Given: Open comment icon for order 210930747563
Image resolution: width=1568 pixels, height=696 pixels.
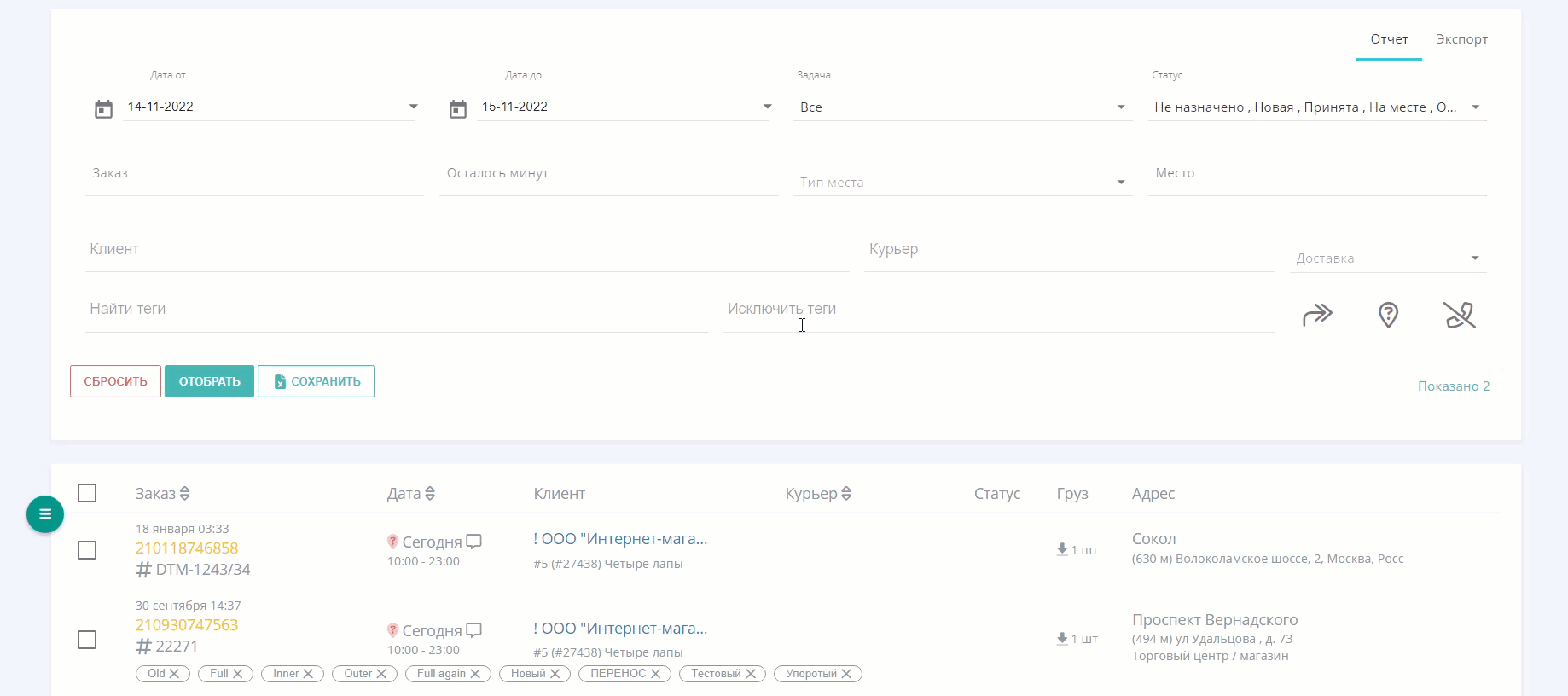Looking at the screenshot, I should (x=474, y=630).
